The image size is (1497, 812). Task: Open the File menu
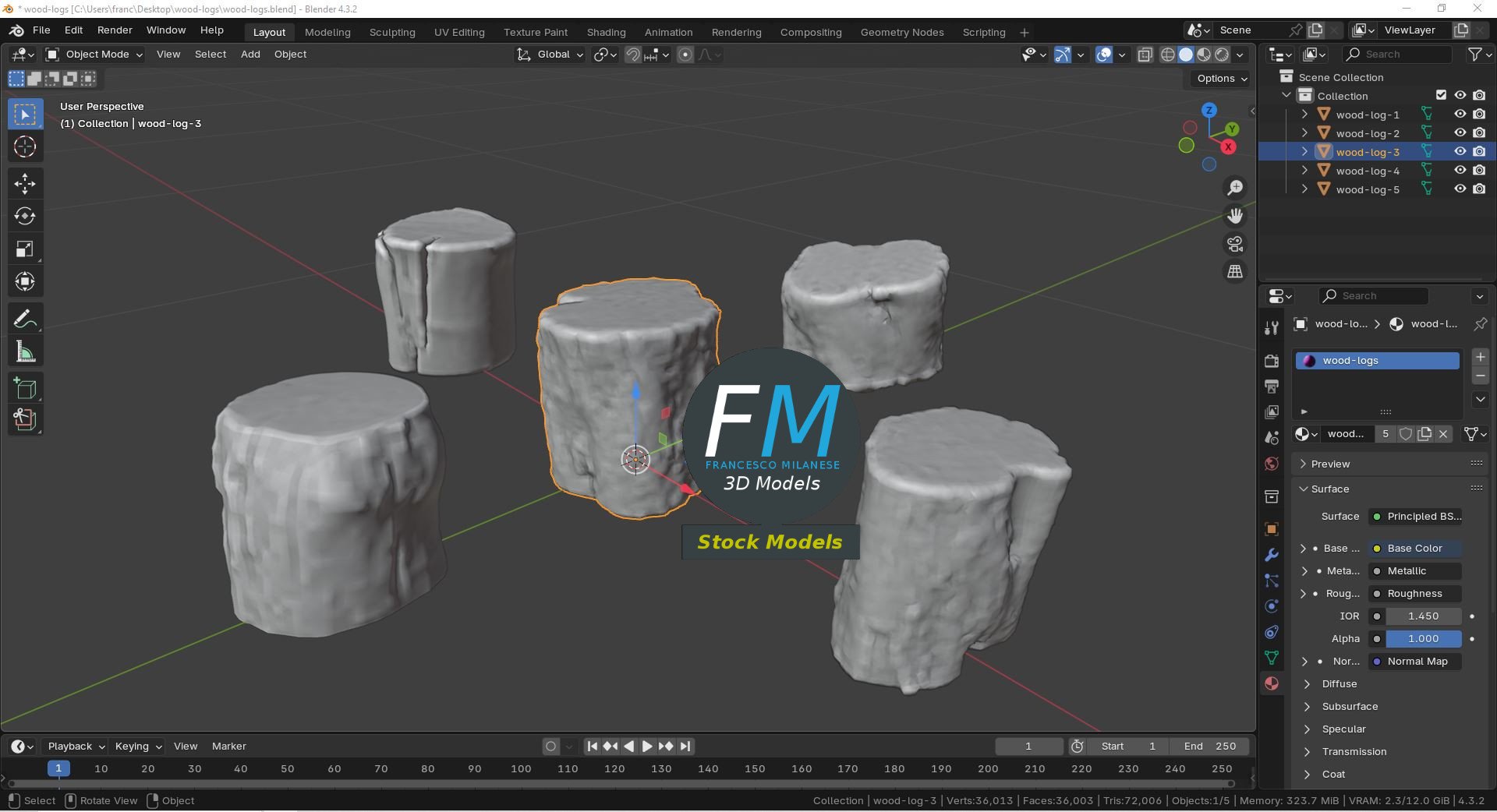pos(41,30)
